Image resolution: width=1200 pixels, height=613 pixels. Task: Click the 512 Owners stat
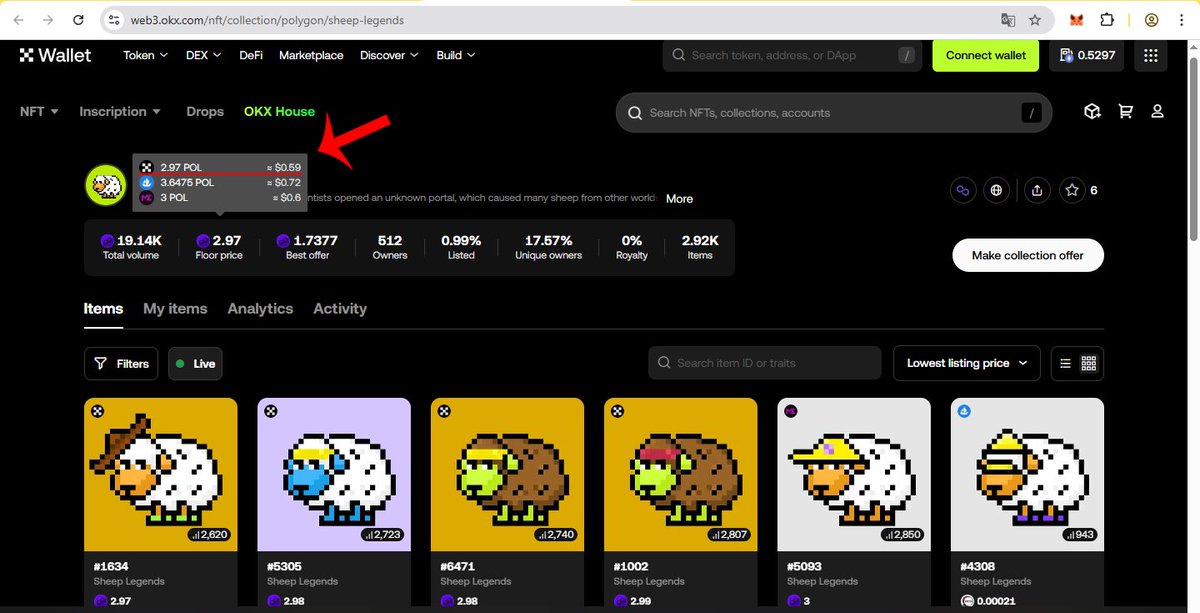pyautogui.click(x=390, y=247)
